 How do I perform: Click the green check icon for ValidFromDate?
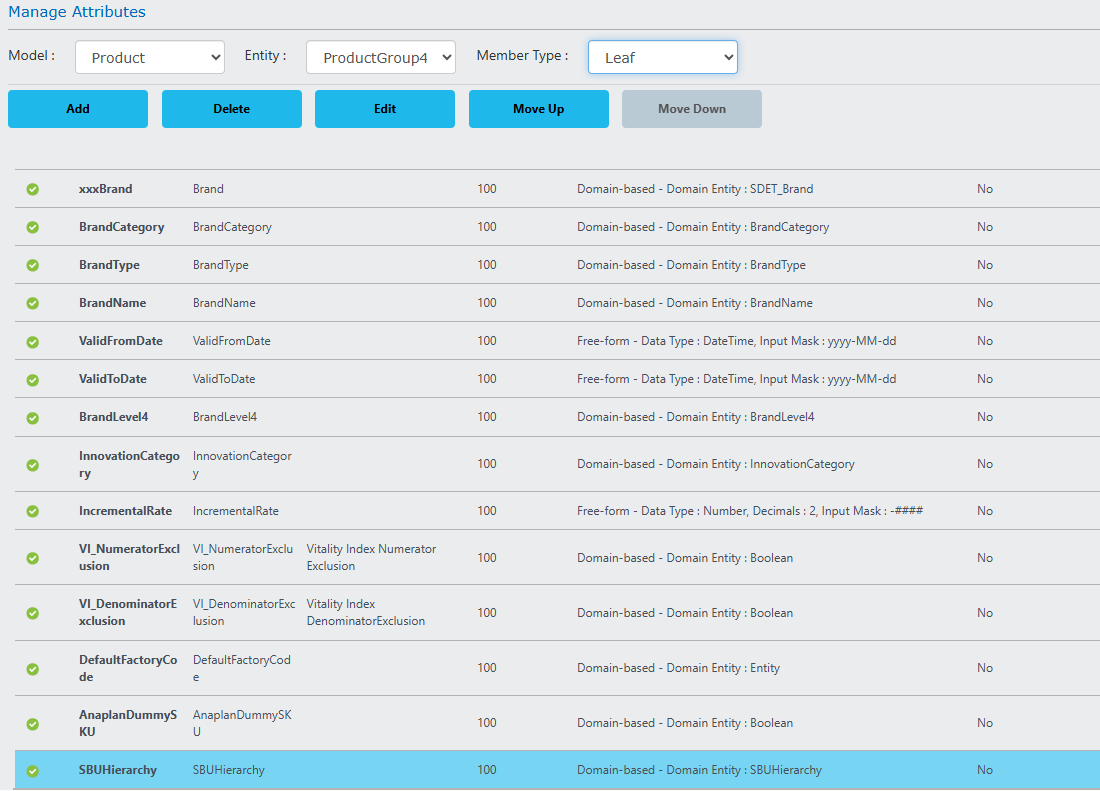pos(32,342)
